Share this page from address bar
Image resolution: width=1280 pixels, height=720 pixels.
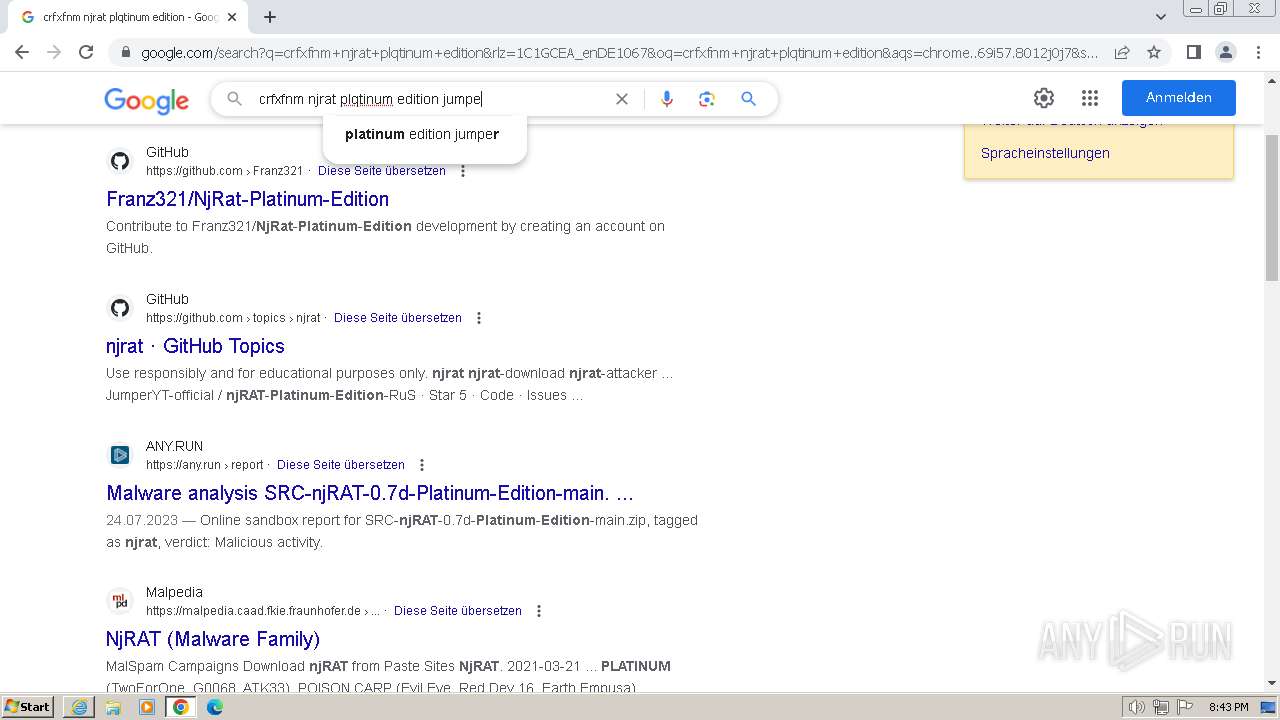click(x=1122, y=52)
